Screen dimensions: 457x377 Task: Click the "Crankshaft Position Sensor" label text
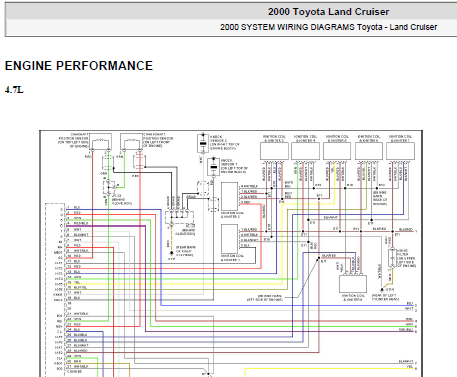[x=158, y=140]
